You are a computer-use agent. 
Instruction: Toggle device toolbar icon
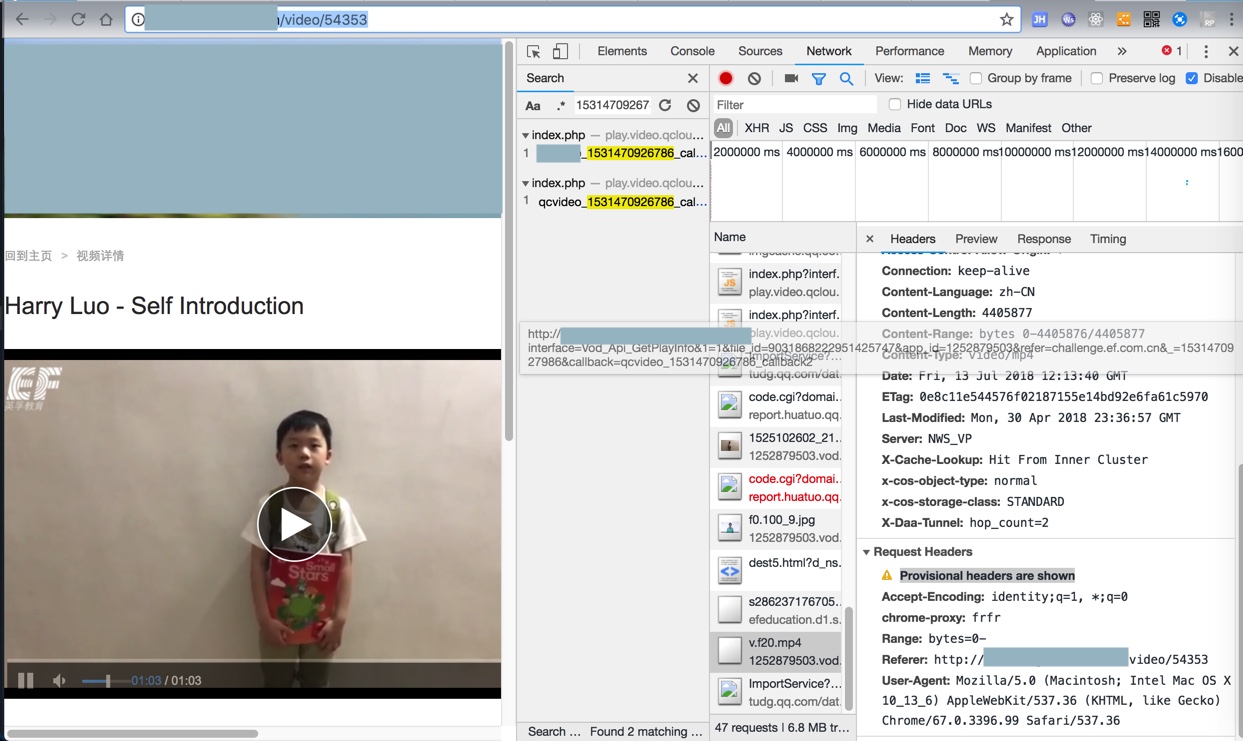click(x=560, y=51)
